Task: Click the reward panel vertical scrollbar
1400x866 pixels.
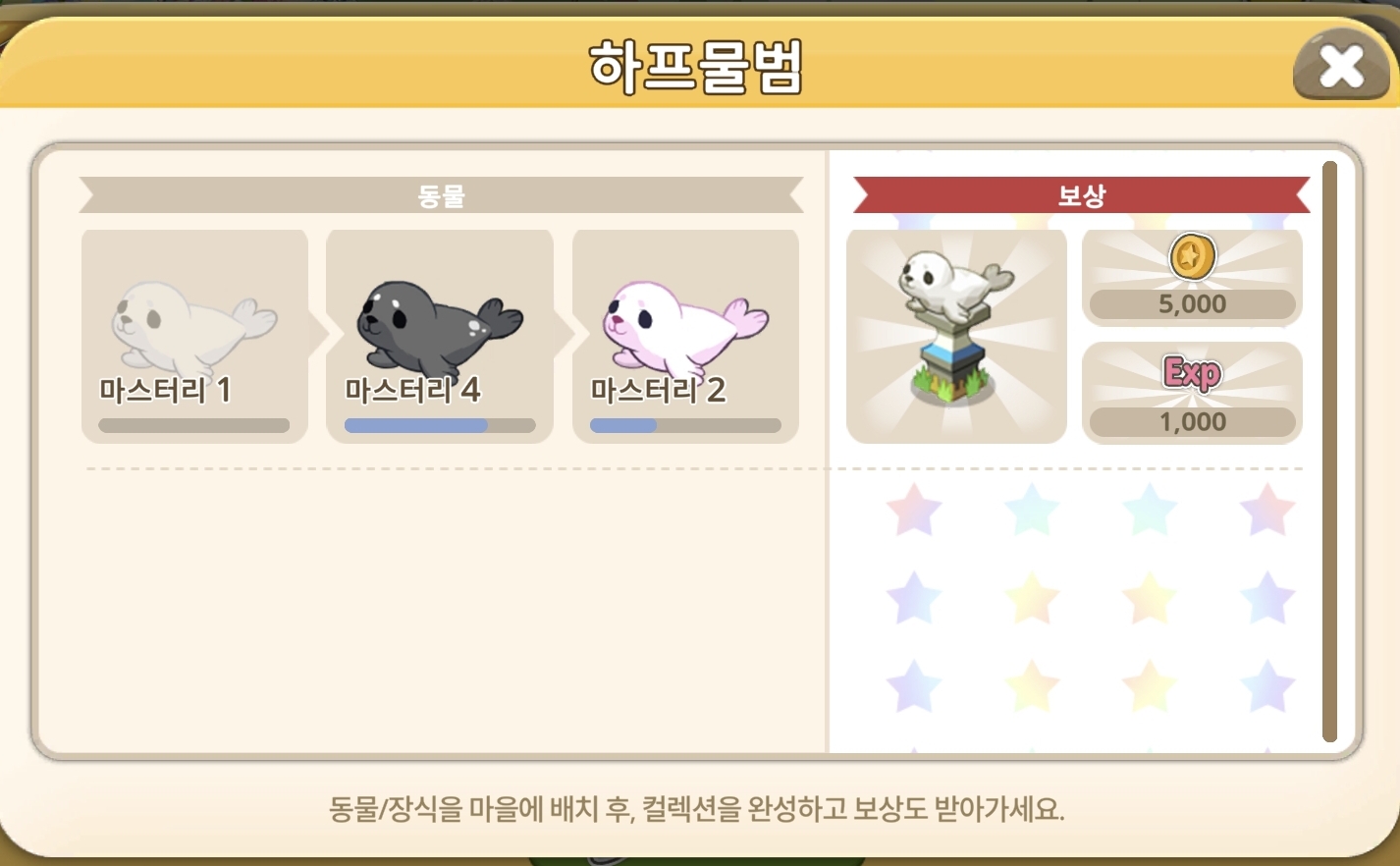Action: pyautogui.click(x=1330, y=452)
